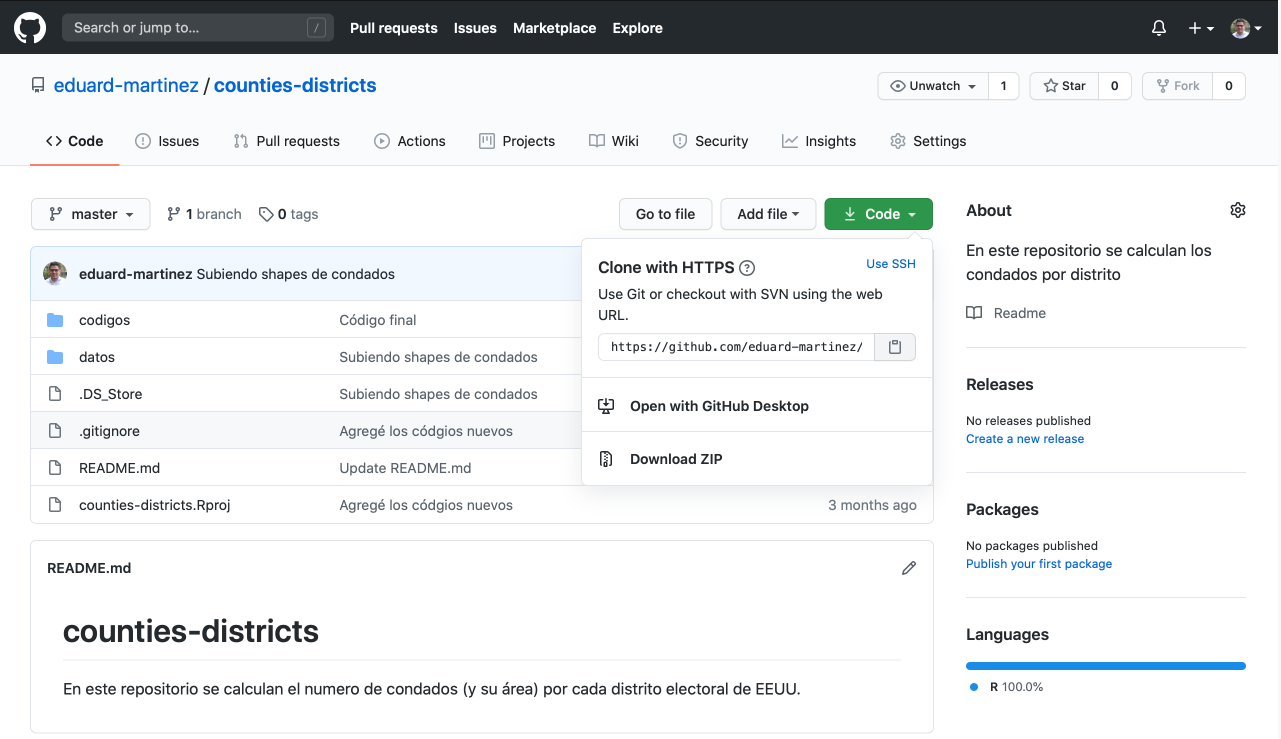Screen dimensions: 1281x739
Task: Open the Insights tab
Action: click(x=819, y=141)
